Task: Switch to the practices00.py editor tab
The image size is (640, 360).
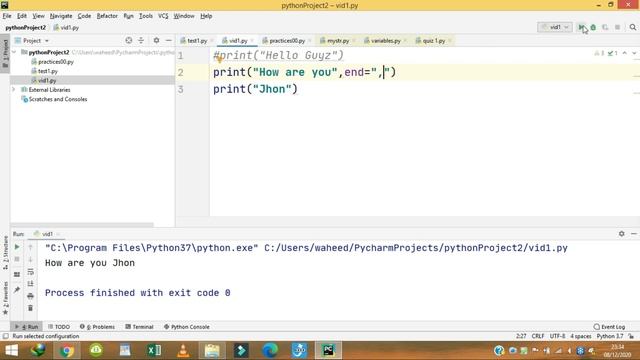Action: coord(287,40)
